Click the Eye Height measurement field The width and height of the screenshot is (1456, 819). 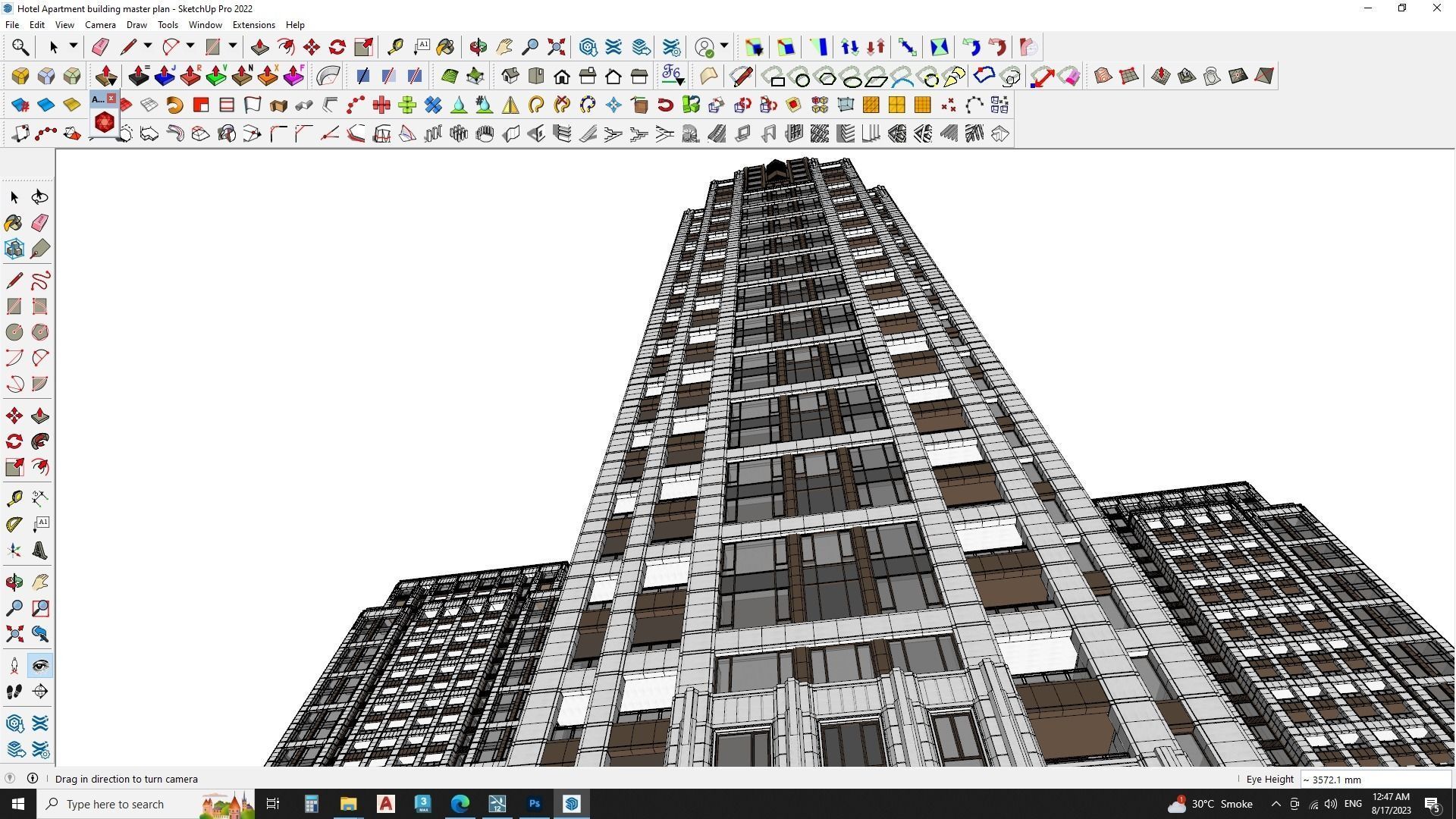(1376, 779)
